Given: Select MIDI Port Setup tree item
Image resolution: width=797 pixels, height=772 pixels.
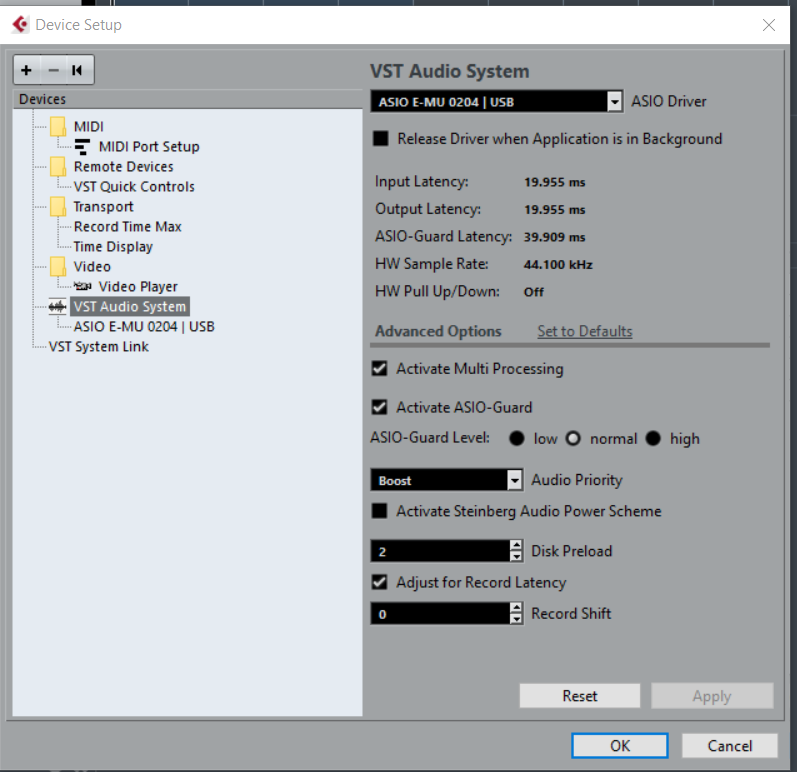Looking at the screenshot, I should [149, 147].
